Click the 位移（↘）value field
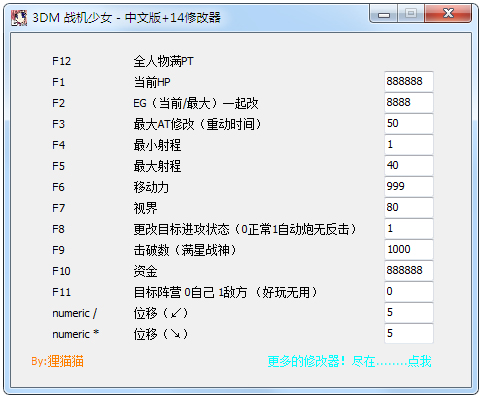This screenshot has height=397, width=482. 409,333
